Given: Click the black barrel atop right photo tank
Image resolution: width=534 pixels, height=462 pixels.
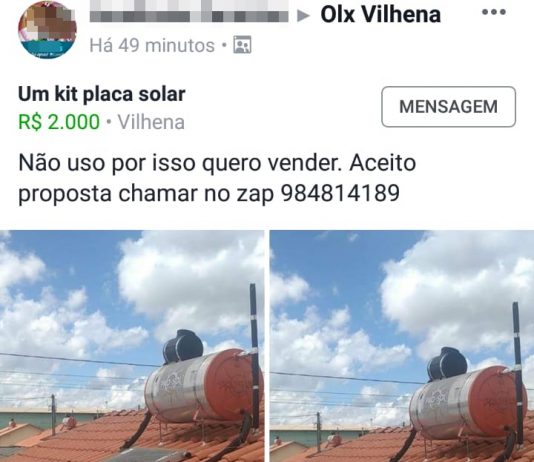Looking at the screenshot, I should pyautogui.click(x=447, y=364).
